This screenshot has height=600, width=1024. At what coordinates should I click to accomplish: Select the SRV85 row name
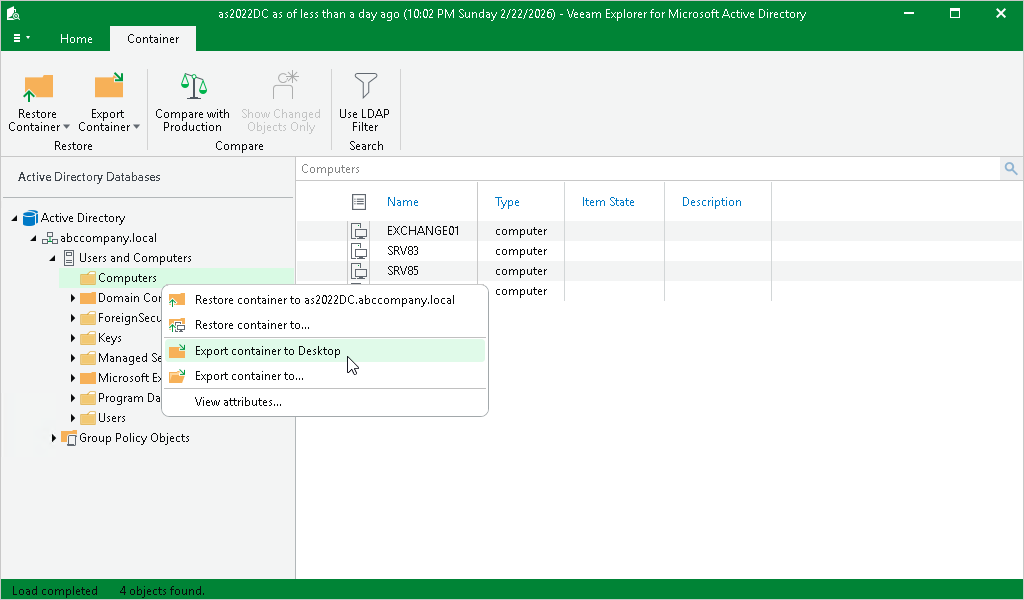point(403,271)
